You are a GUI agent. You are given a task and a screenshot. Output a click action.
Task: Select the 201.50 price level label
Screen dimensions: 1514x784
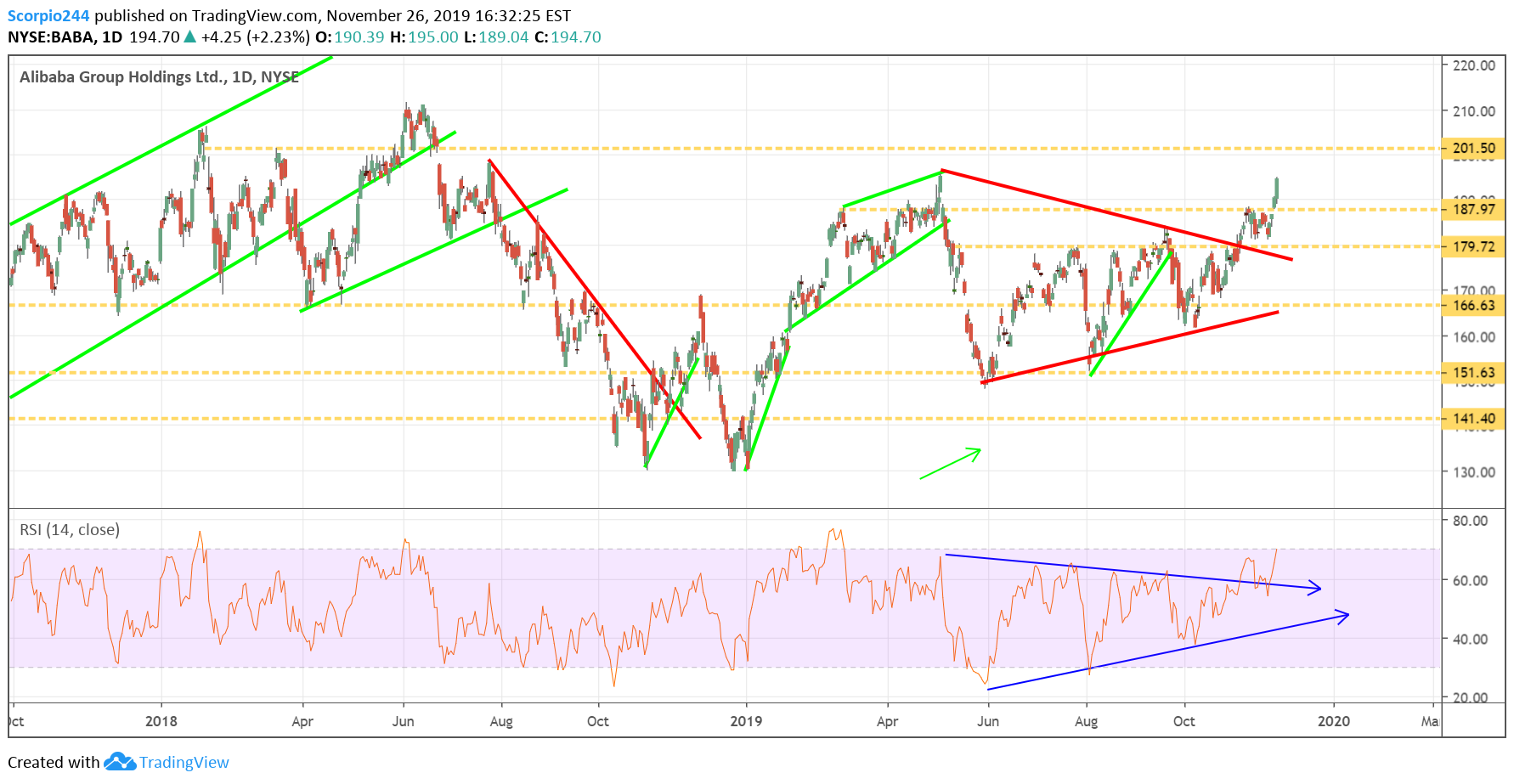tap(1473, 148)
